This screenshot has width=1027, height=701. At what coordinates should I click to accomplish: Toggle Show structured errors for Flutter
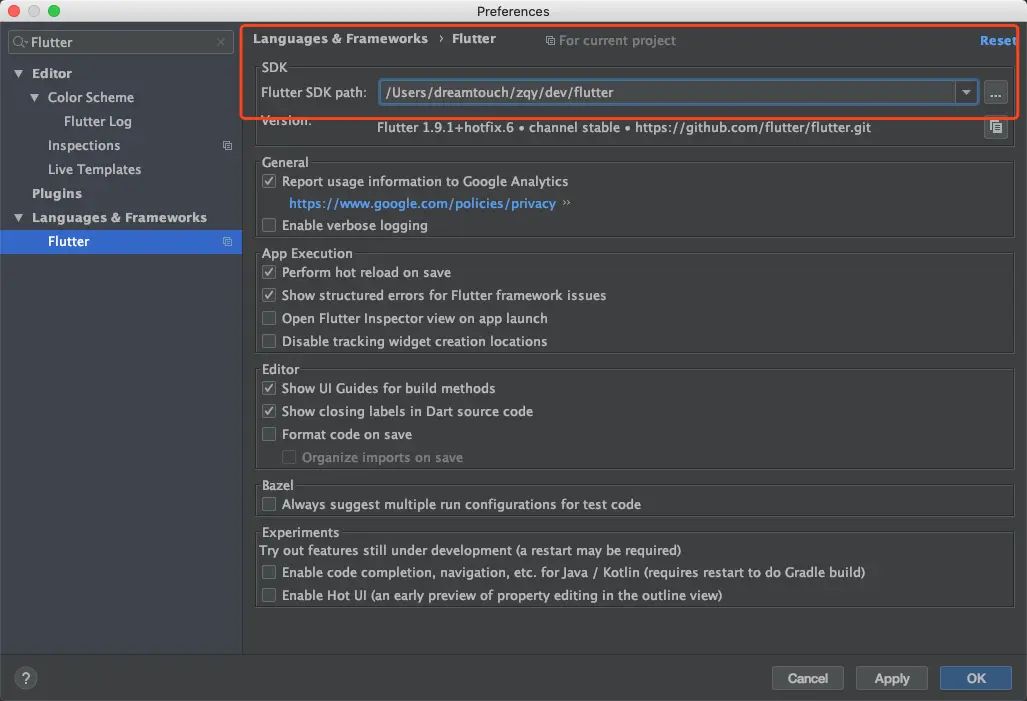click(269, 295)
